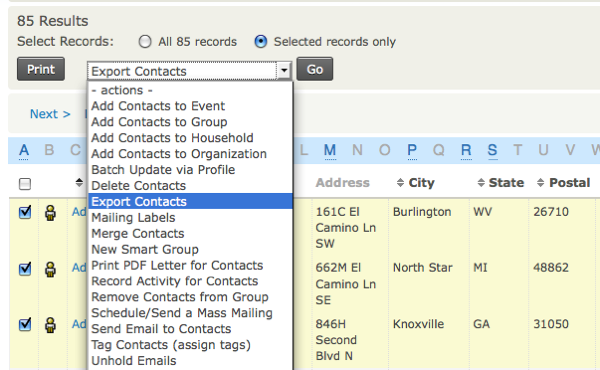Click the contact icon in the Burlington row
The image size is (600, 370).
pyautogui.click(x=50, y=212)
